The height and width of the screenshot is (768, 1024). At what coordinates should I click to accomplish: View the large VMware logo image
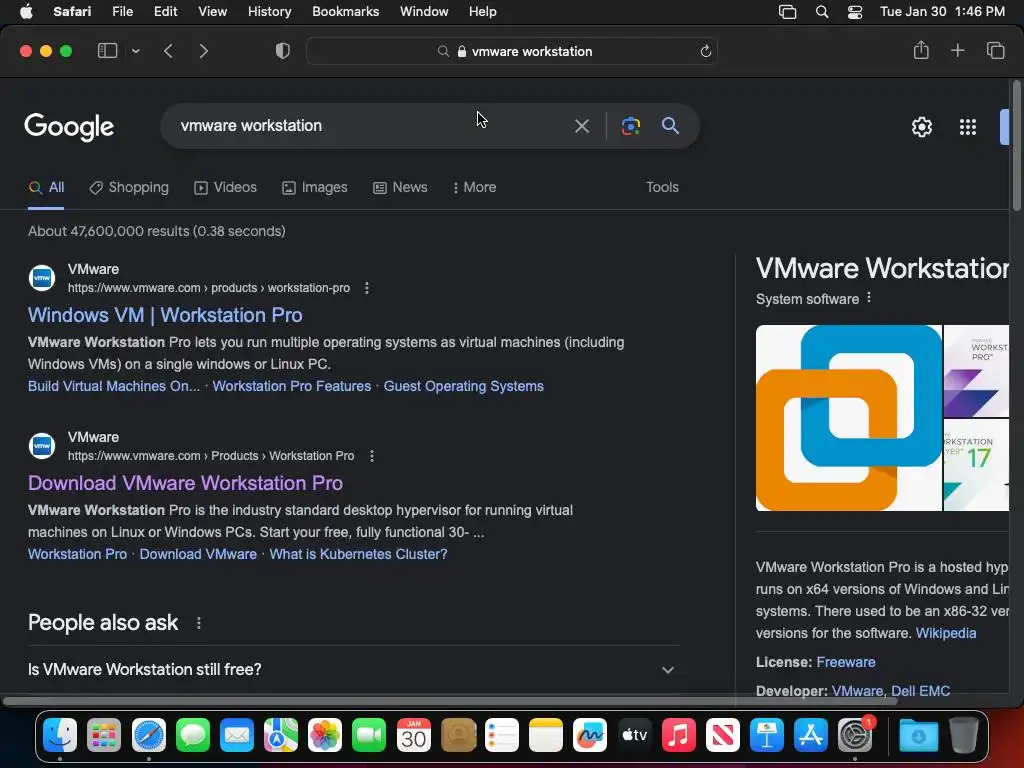(x=848, y=418)
